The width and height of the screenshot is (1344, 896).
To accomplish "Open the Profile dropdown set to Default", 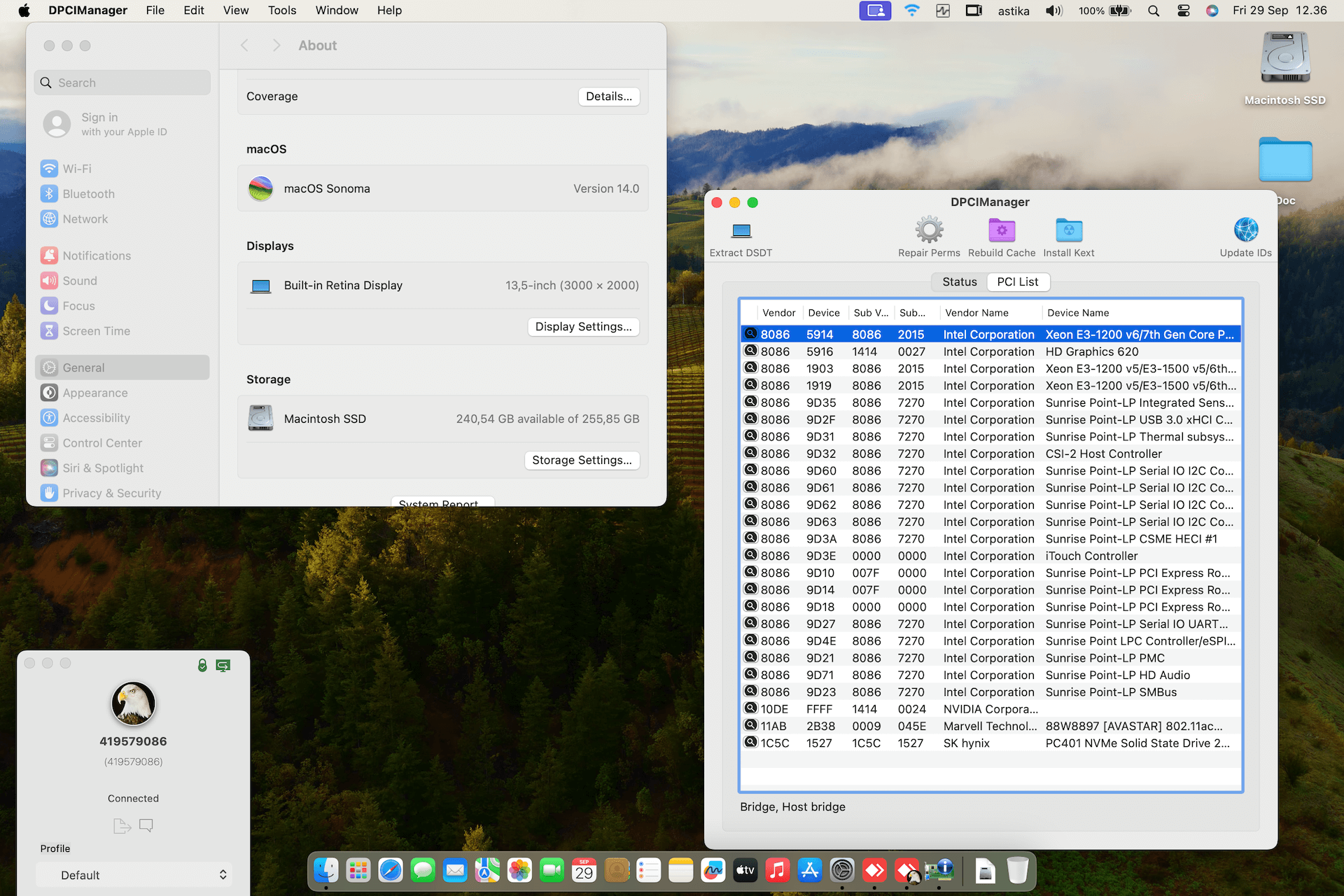I will coord(133,875).
